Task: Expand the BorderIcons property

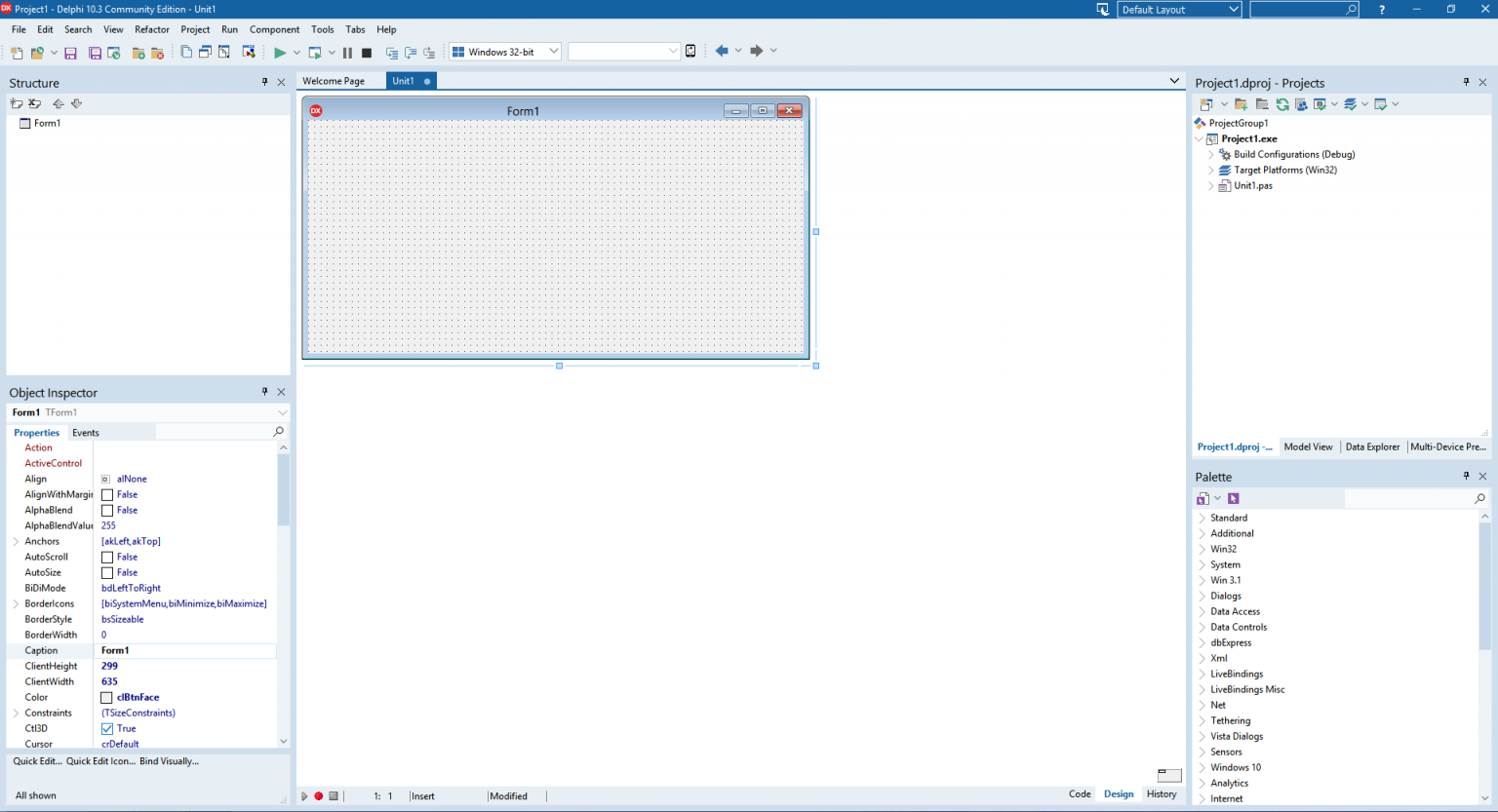Action: pyautogui.click(x=16, y=604)
